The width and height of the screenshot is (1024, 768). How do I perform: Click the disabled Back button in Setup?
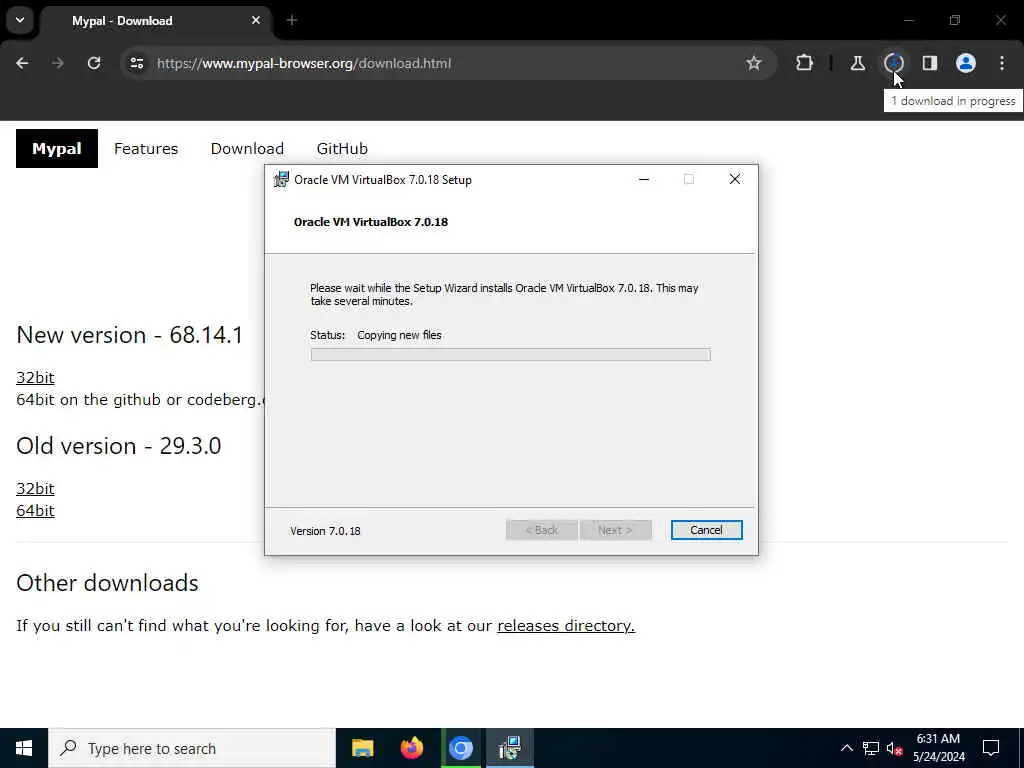click(x=541, y=530)
